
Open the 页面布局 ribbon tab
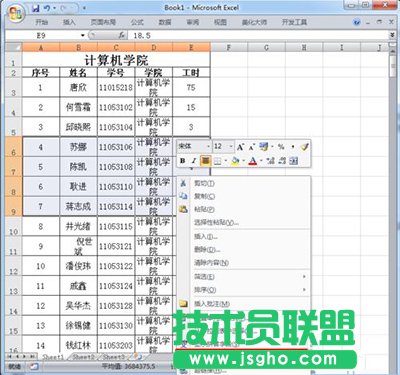point(103,22)
